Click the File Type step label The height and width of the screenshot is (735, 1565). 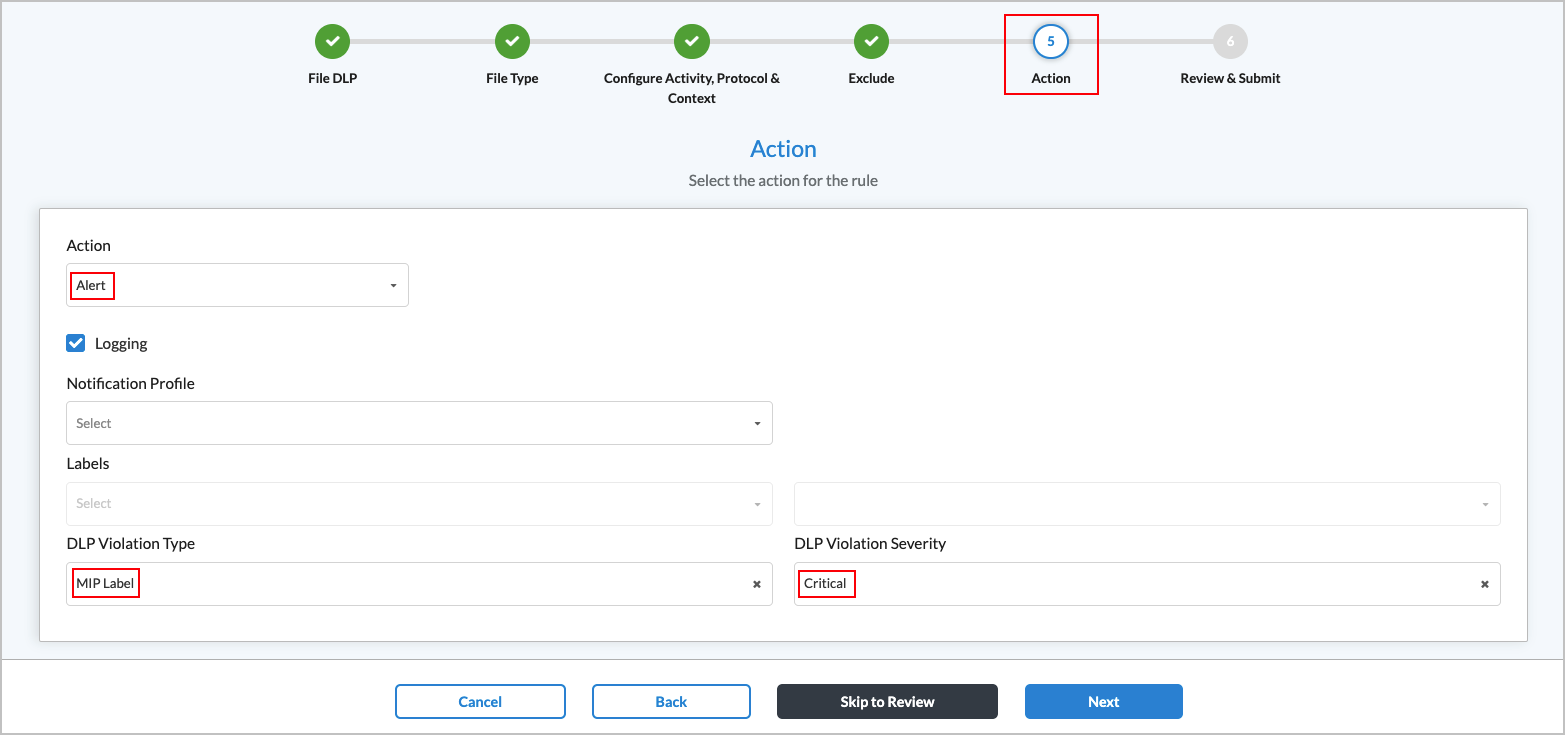tap(512, 78)
